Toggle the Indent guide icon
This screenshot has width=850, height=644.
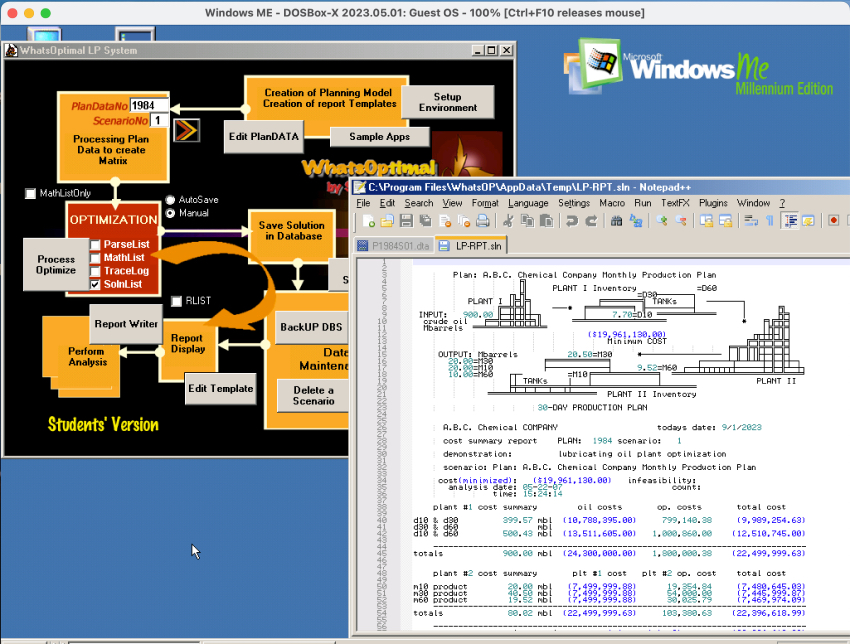tap(790, 221)
